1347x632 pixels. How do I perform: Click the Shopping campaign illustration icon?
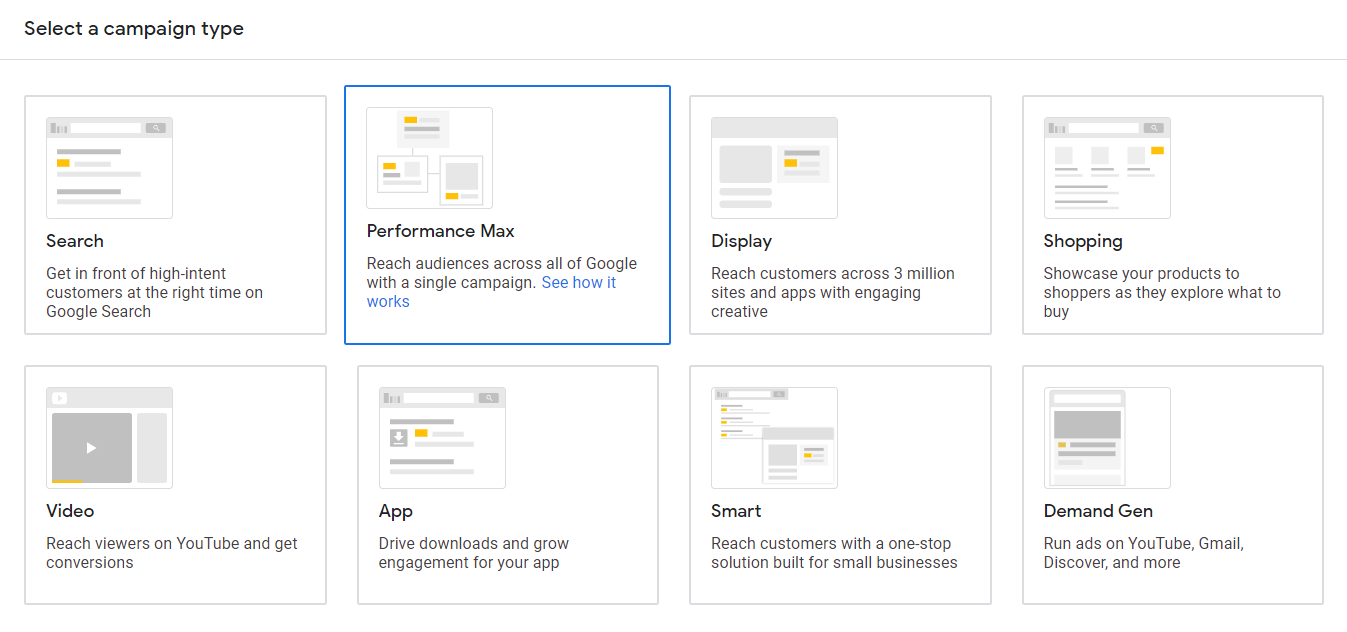coord(1107,168)
